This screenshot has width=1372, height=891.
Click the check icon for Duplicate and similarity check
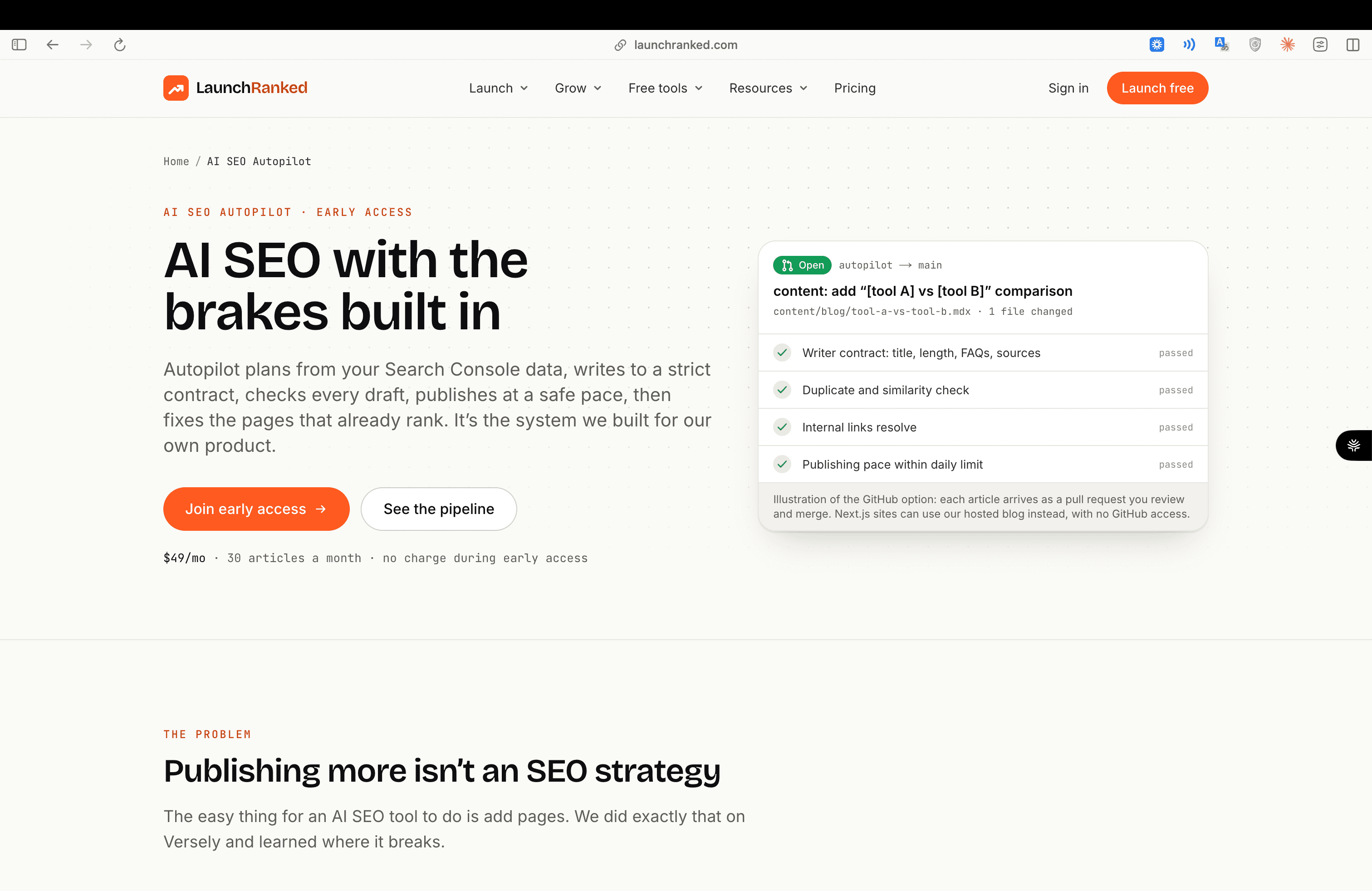click(782, 390)
